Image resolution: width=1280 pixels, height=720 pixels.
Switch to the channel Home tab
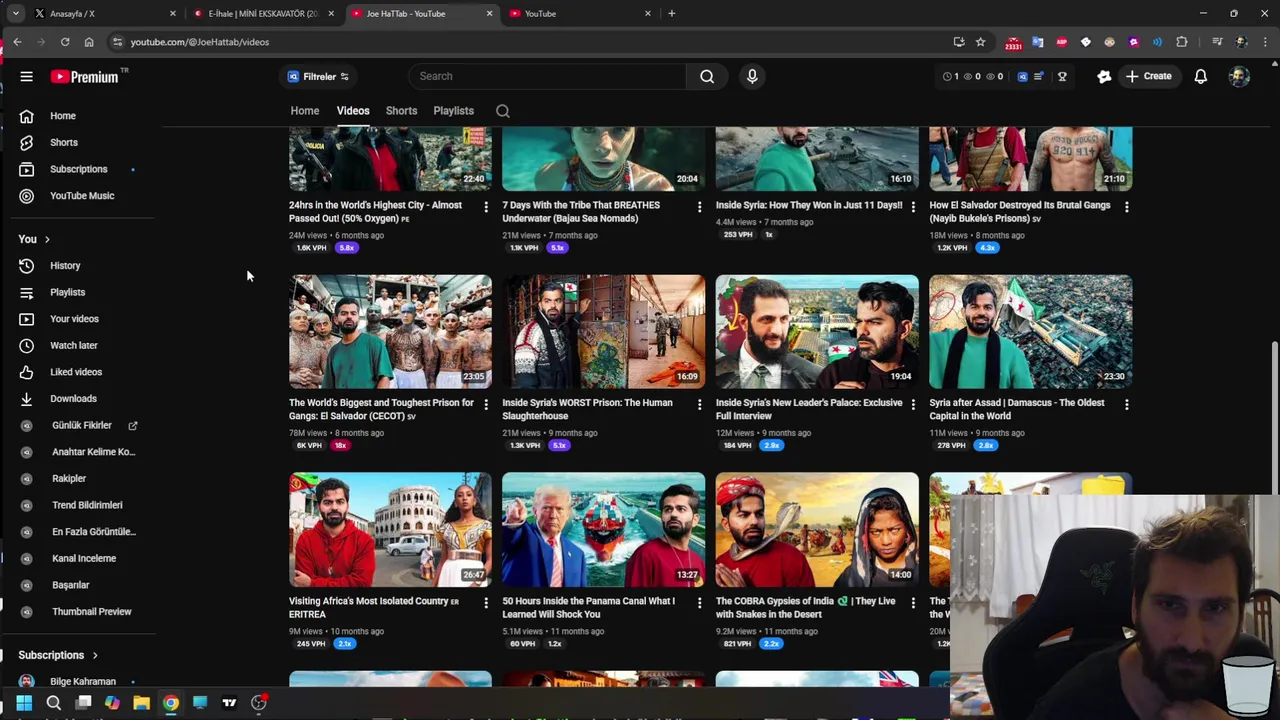pos(305,111)
